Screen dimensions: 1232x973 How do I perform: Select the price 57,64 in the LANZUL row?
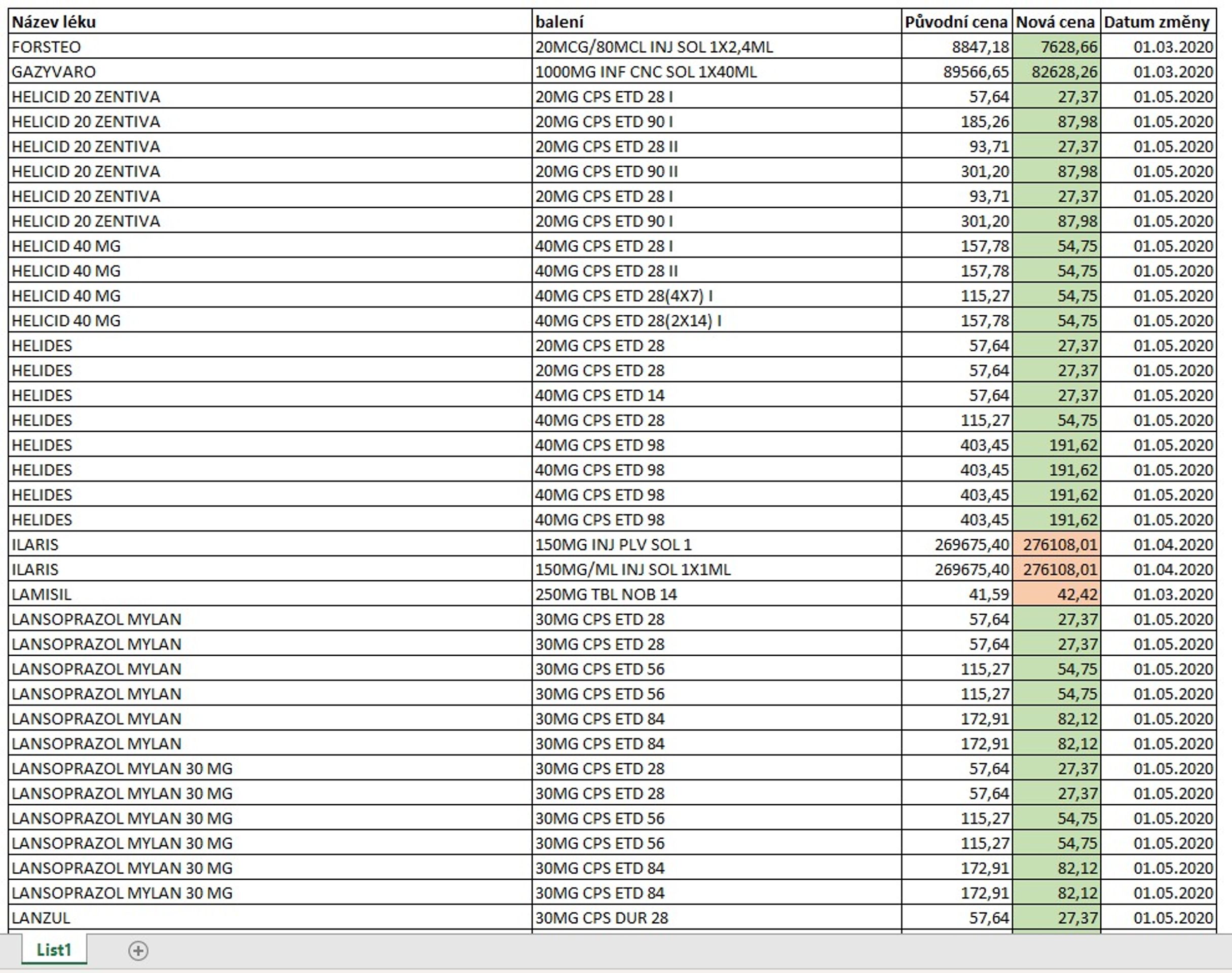tap(957, 918)
